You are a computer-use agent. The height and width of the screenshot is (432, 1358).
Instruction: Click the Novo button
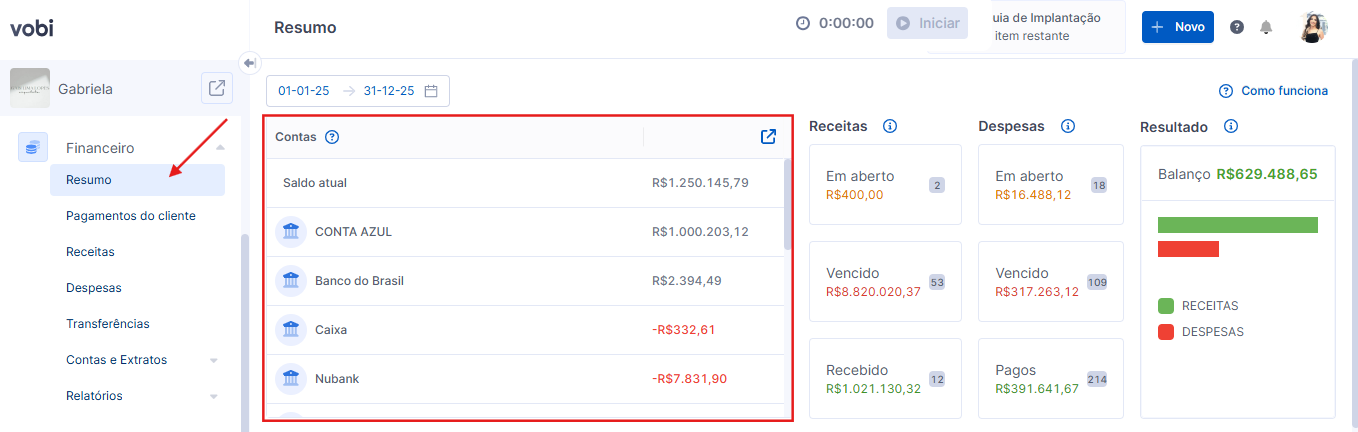click(x=1177, y=27)
